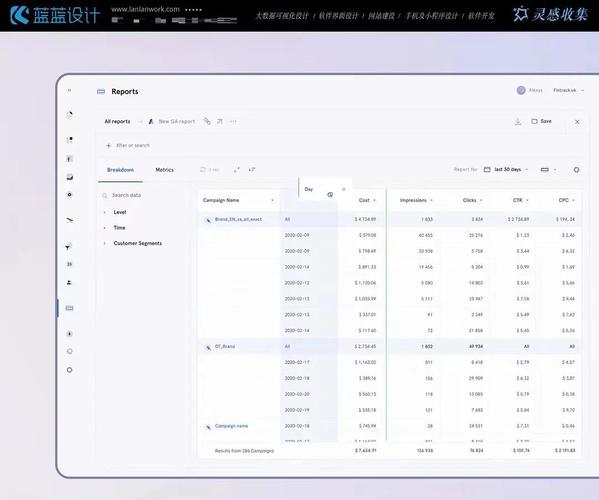Sort by the Impressions column header
The image size is (599, 500).
point(416,200)
